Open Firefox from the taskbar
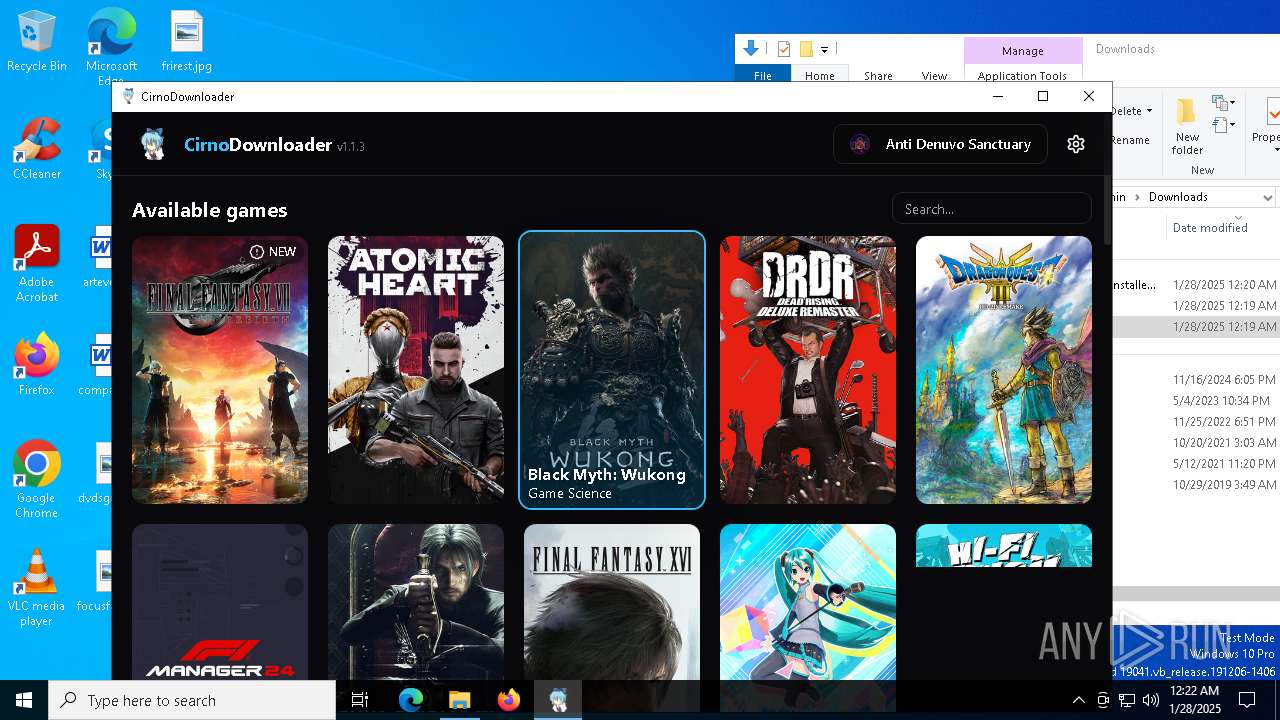Viewport: 1280px width, 720px height. click(x=509, y=700)
